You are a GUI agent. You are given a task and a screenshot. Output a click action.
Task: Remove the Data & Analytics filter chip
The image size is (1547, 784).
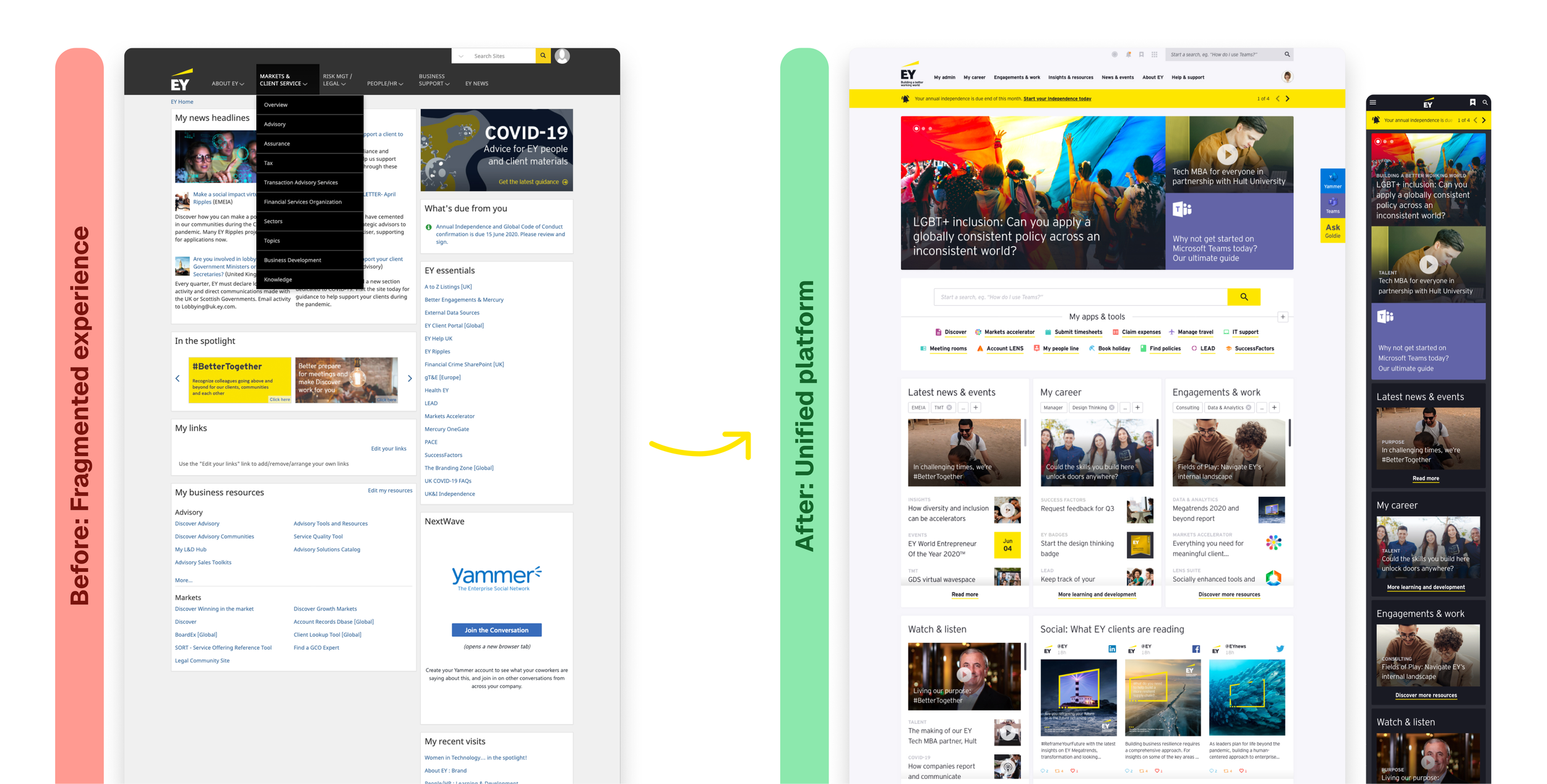coord(1248,408)
